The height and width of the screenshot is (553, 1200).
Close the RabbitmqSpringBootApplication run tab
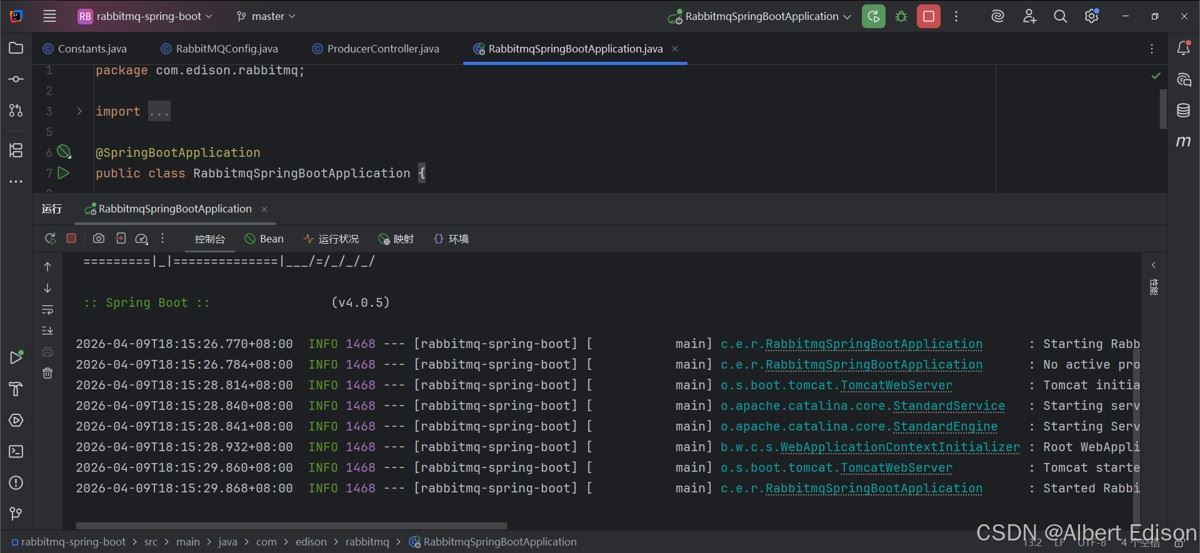click(265, 209)
